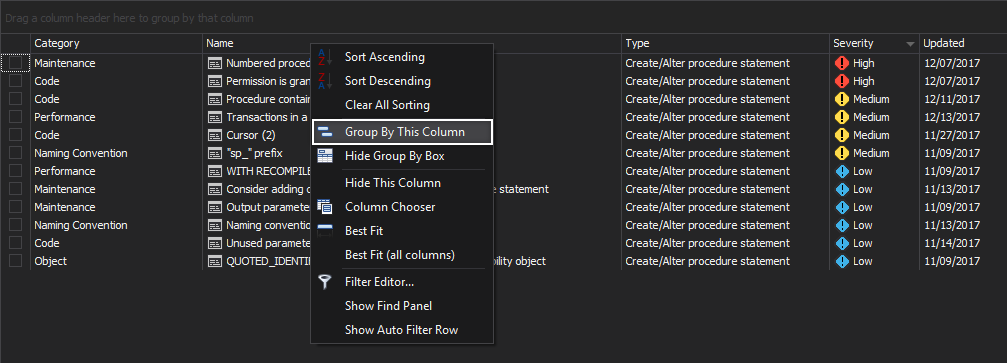Click the Best Fit menu entry
1007x363 pixels.
coord(402,231)
